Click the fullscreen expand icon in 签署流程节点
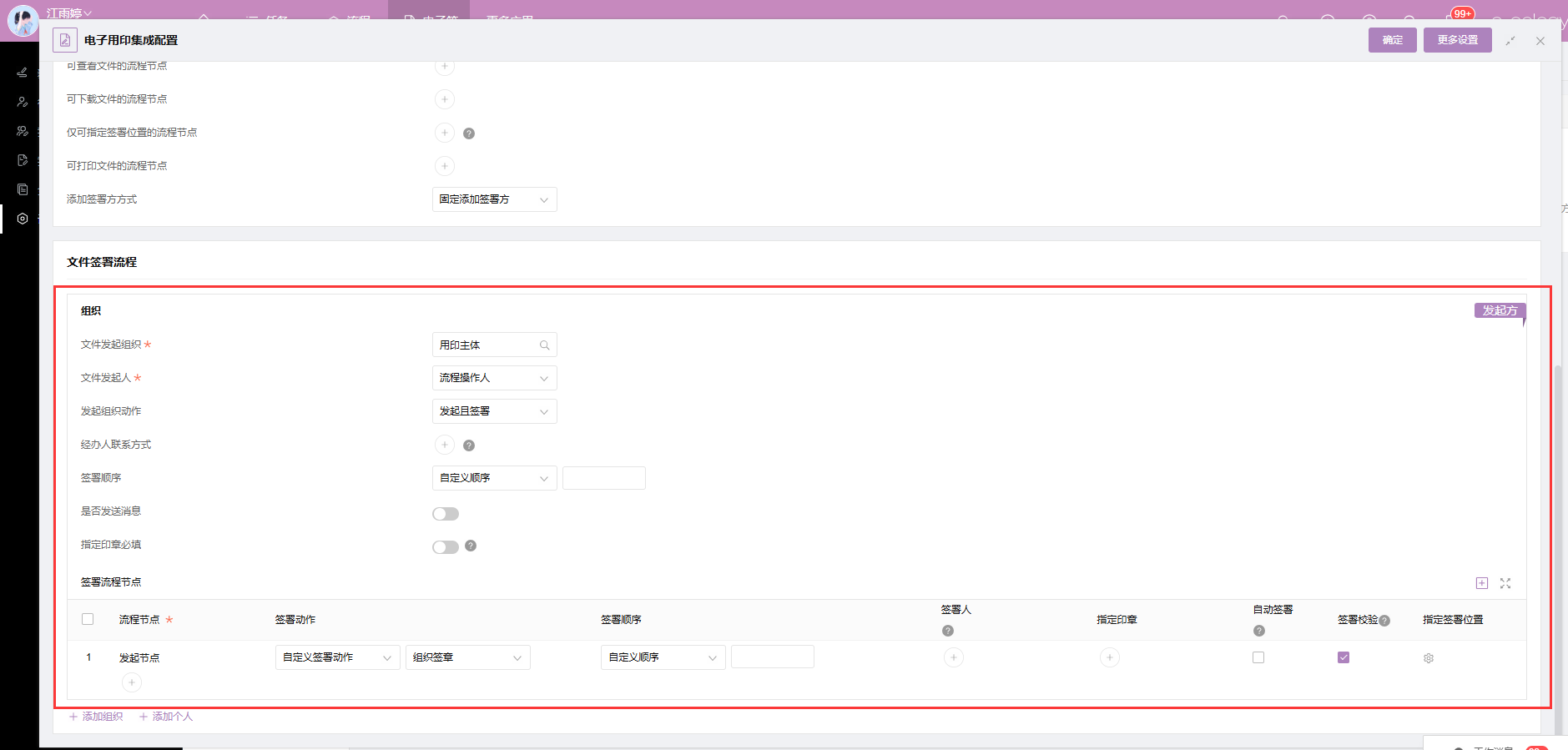Viewport: 1568px width, 750px height. (1505, 583)
